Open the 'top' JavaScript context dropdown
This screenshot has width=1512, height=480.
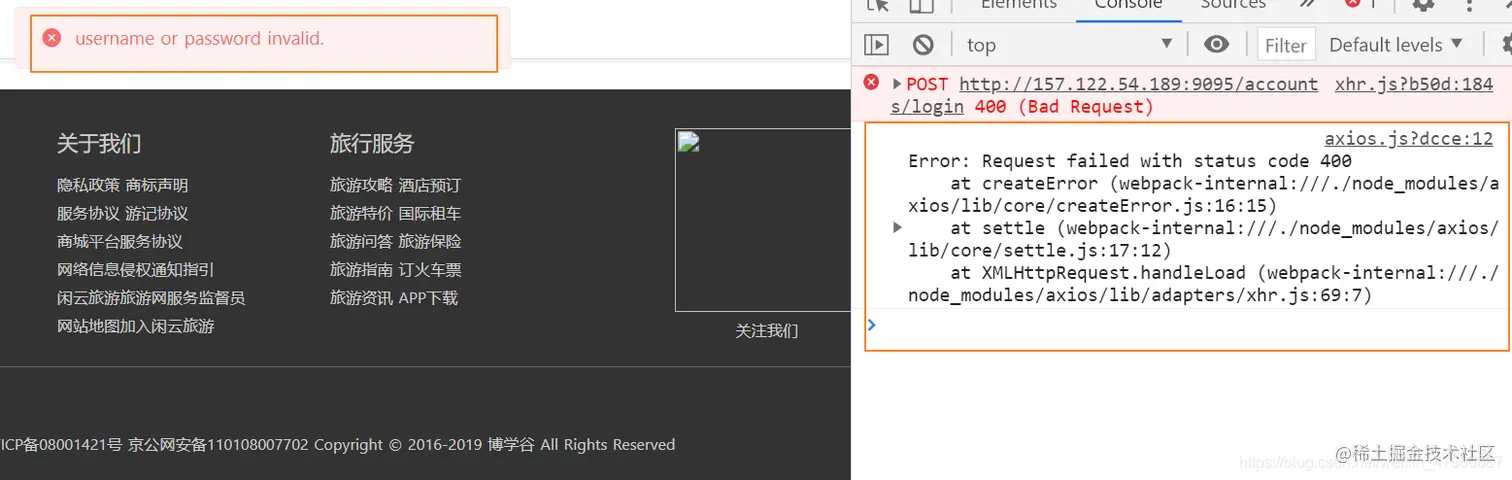tap(1068, 44)
